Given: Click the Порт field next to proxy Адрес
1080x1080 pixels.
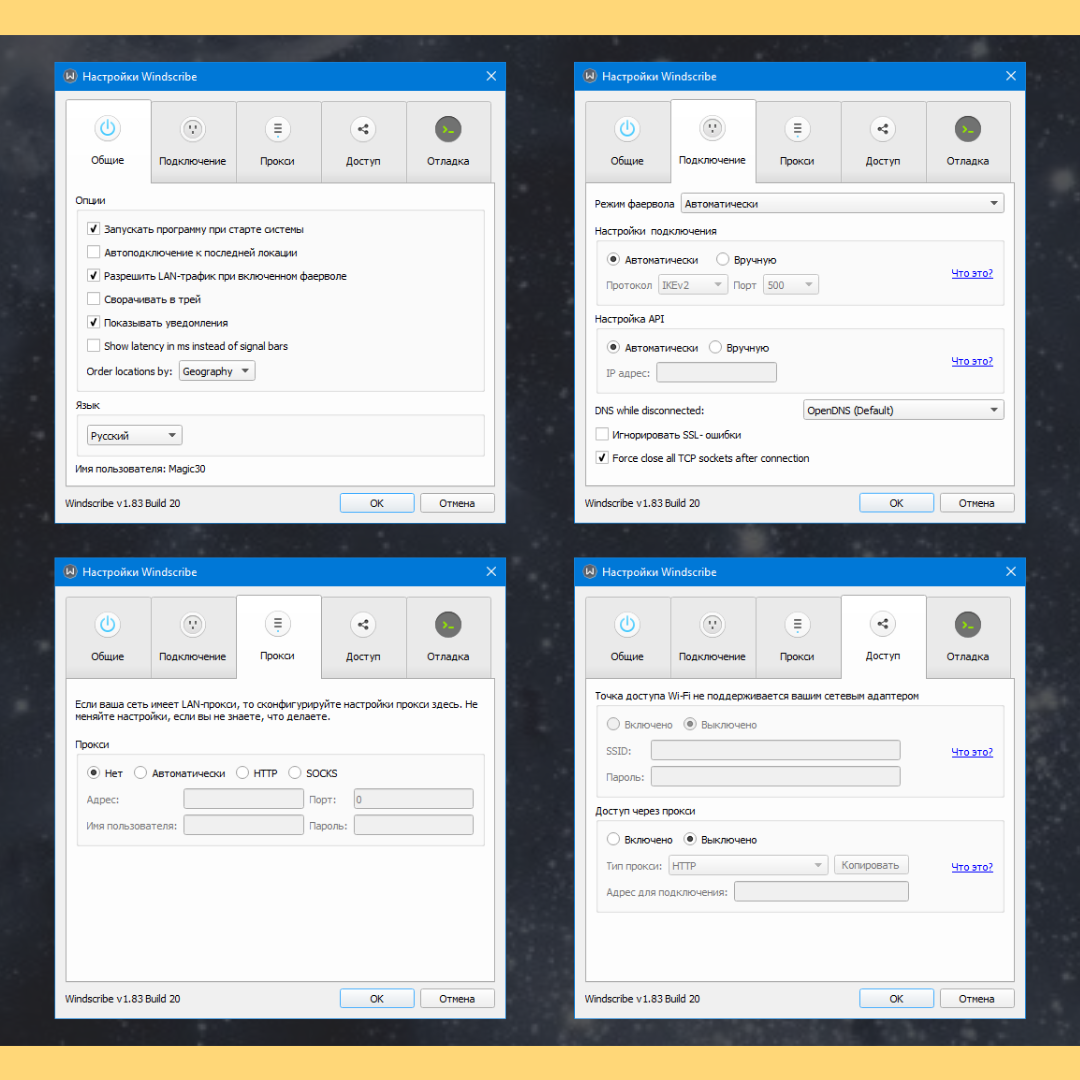Looking at the screenshot, I should (413, 799).
